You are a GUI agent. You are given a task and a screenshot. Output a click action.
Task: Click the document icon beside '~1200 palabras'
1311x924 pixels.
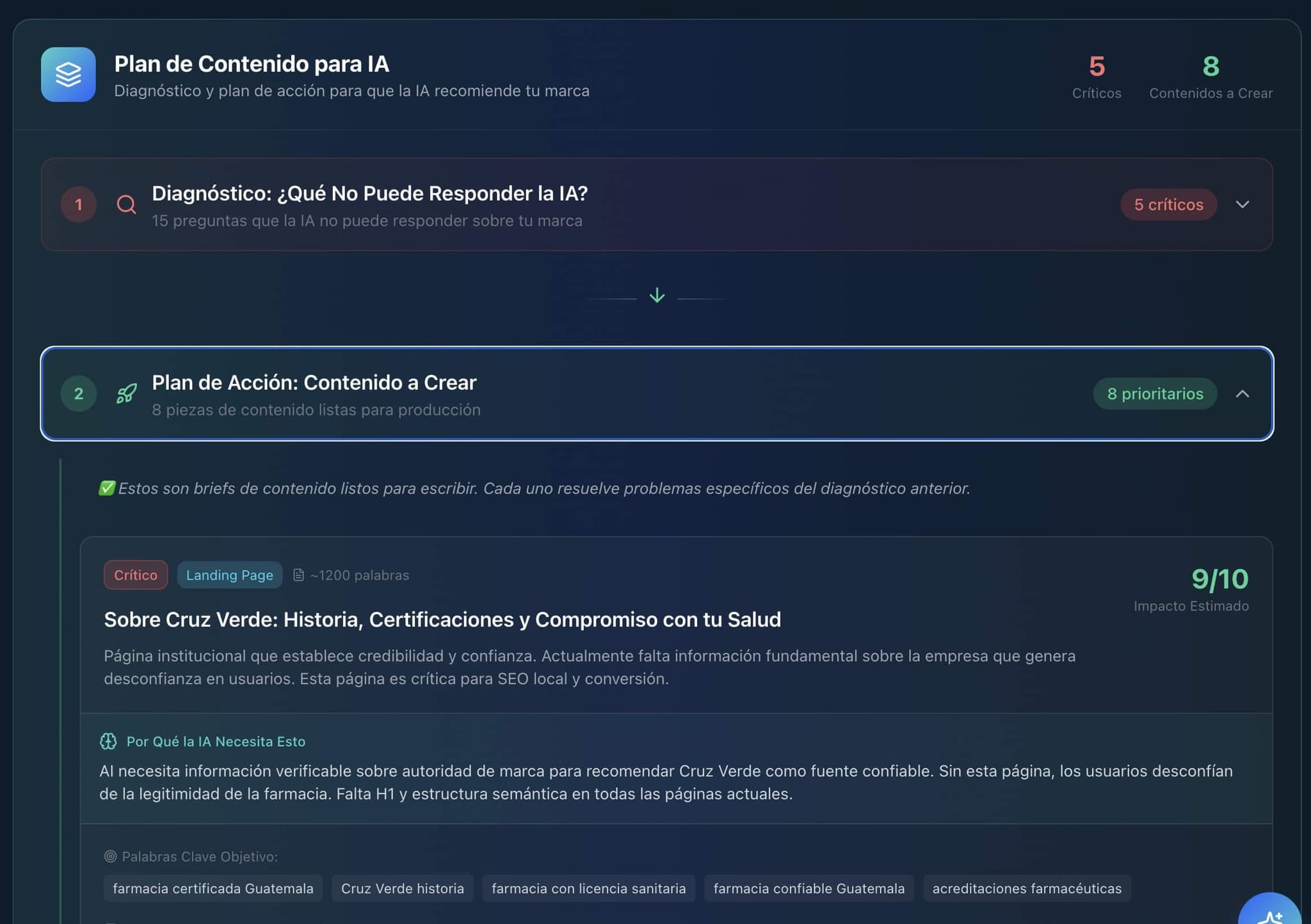click(x=298, y=575)
